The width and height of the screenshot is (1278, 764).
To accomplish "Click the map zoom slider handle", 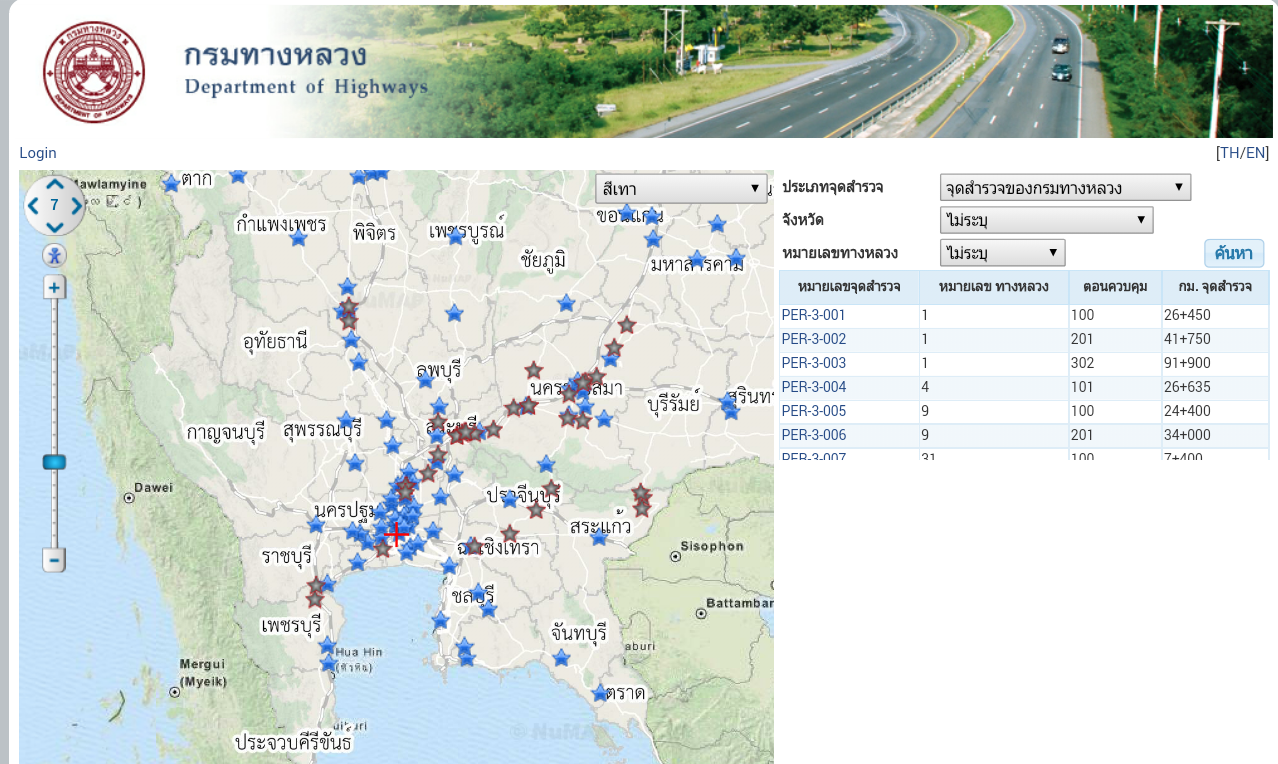I will (x=54, y=461).
